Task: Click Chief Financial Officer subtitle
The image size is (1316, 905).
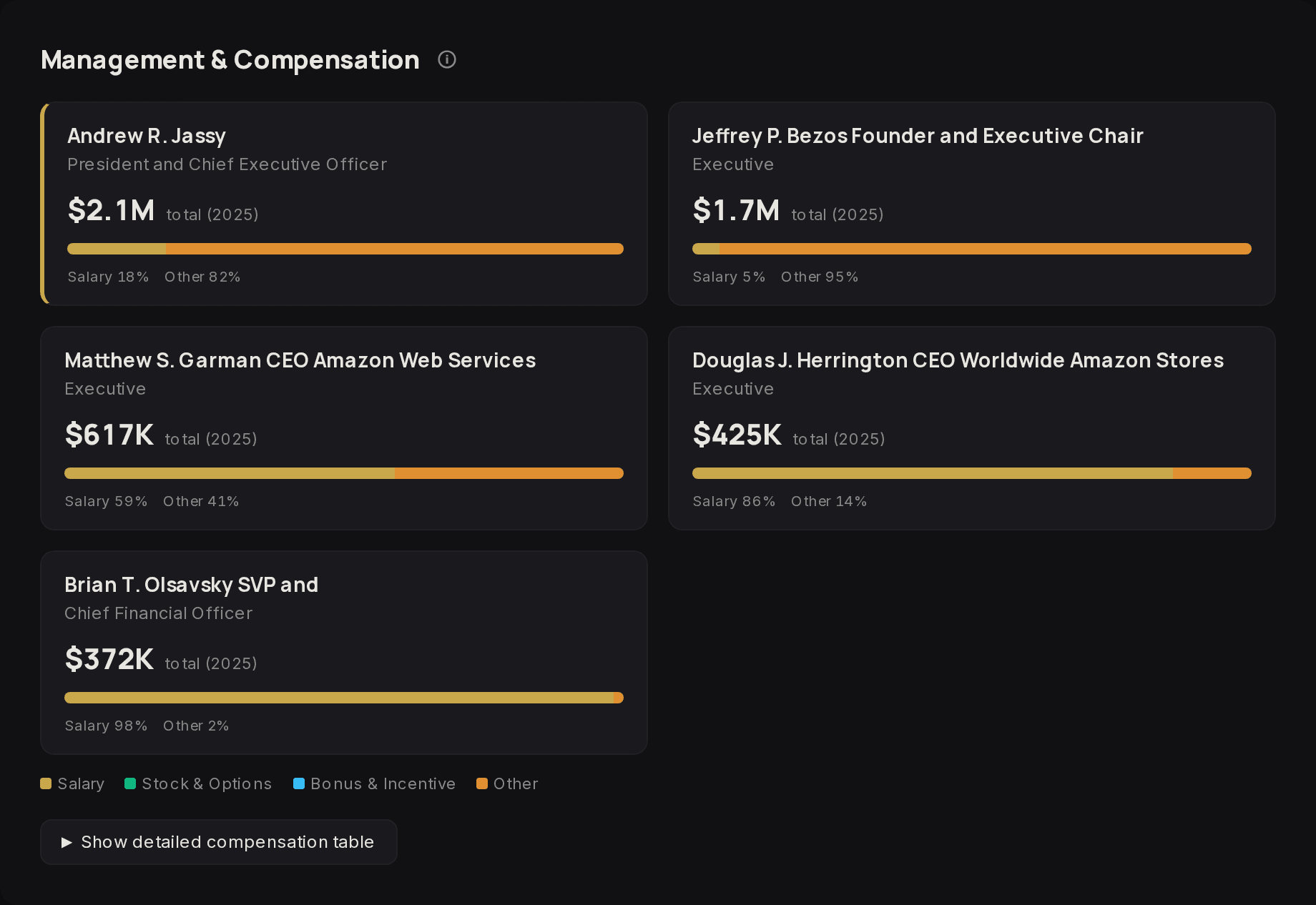Action: coord(159,613)
